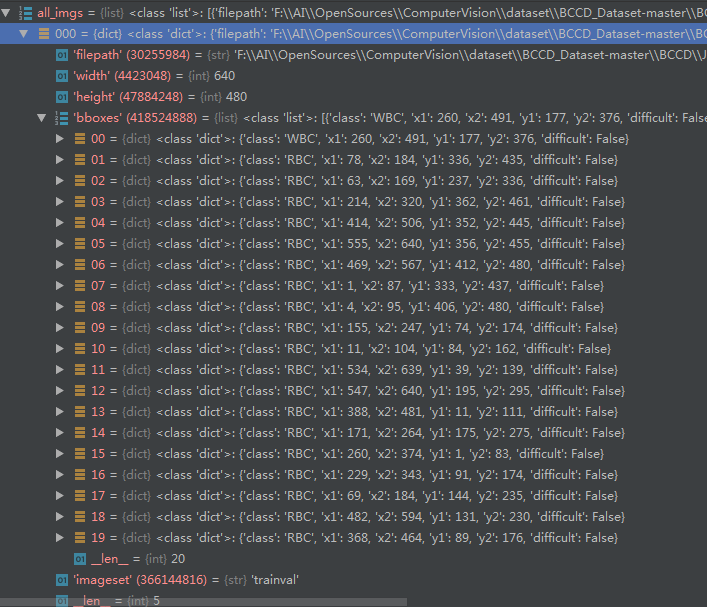The image size is (707, 607).
Task: Select row 16 with x1: 229
Action: (354, 474)
